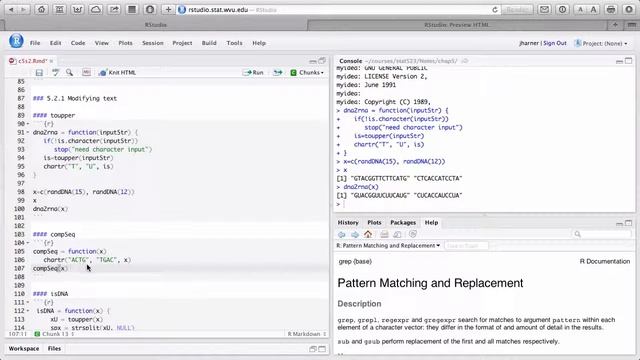Open the View menu
Screen dimensions: 640x360
click(x=102, y=43)
